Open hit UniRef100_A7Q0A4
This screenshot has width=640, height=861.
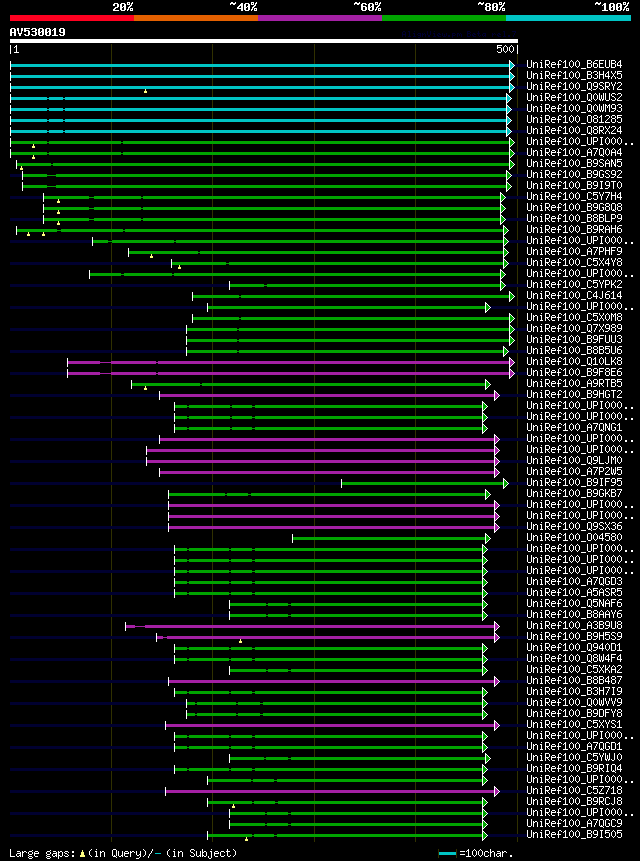click(x=574, y=153)
